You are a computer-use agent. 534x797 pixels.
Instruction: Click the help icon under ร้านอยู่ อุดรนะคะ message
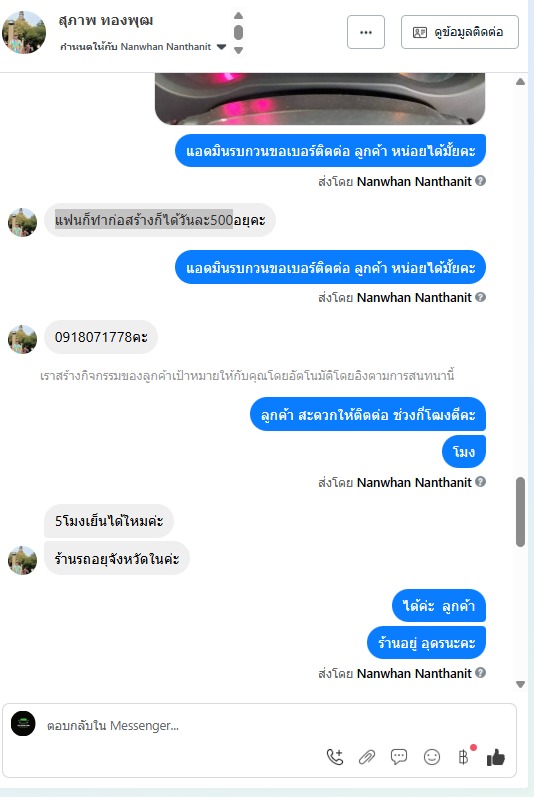[x=480, y=673]
